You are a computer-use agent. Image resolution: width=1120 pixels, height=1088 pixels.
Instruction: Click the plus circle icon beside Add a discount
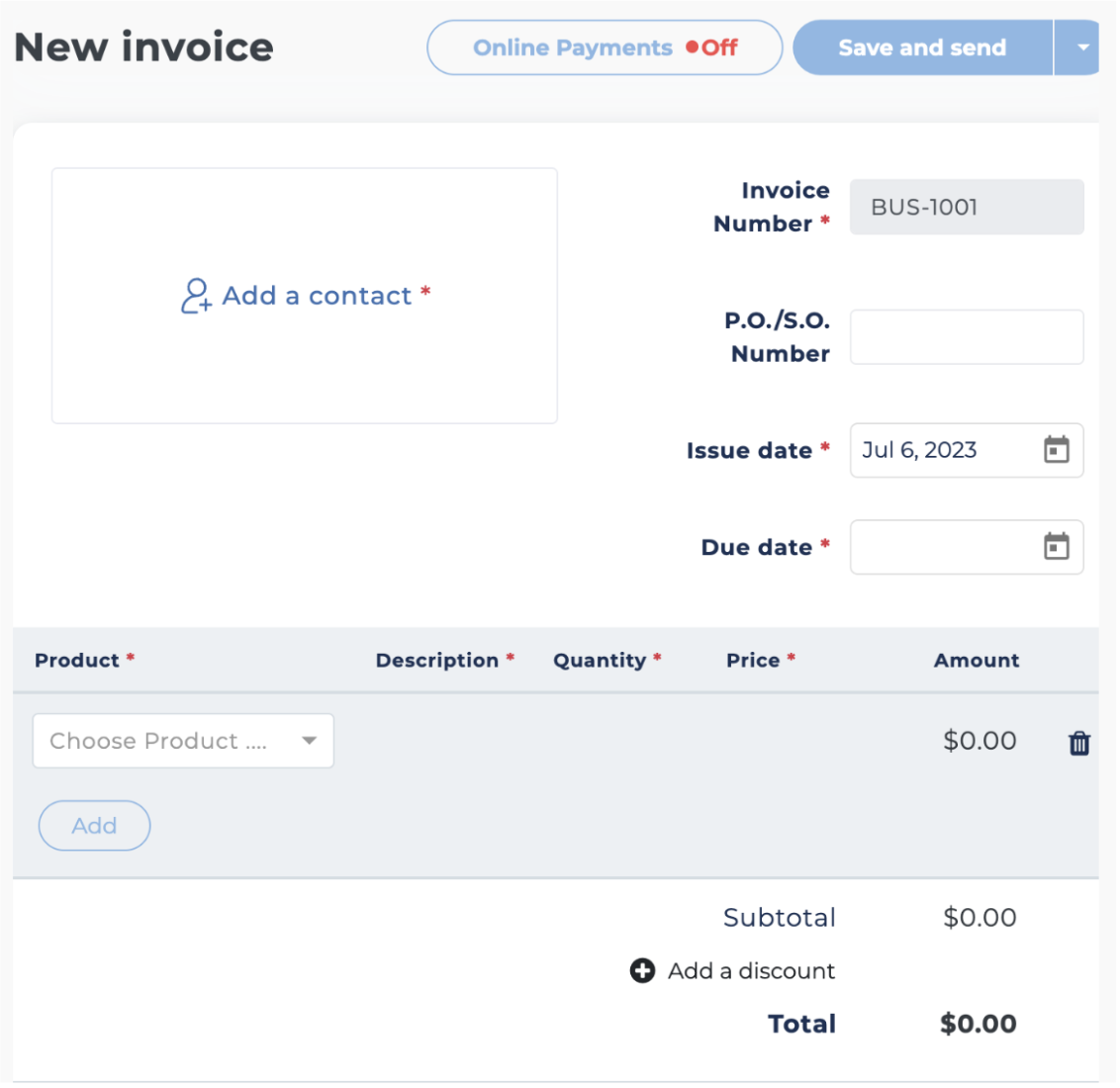(x=642, y=971)
